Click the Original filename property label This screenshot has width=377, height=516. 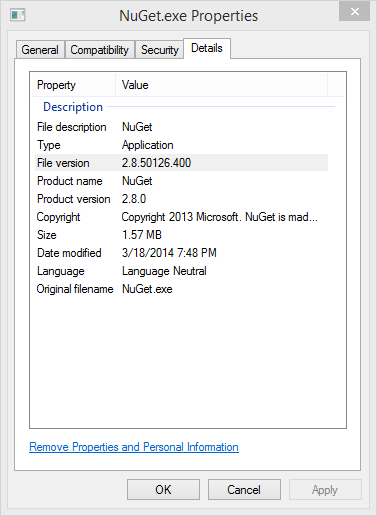pos(75,289)
